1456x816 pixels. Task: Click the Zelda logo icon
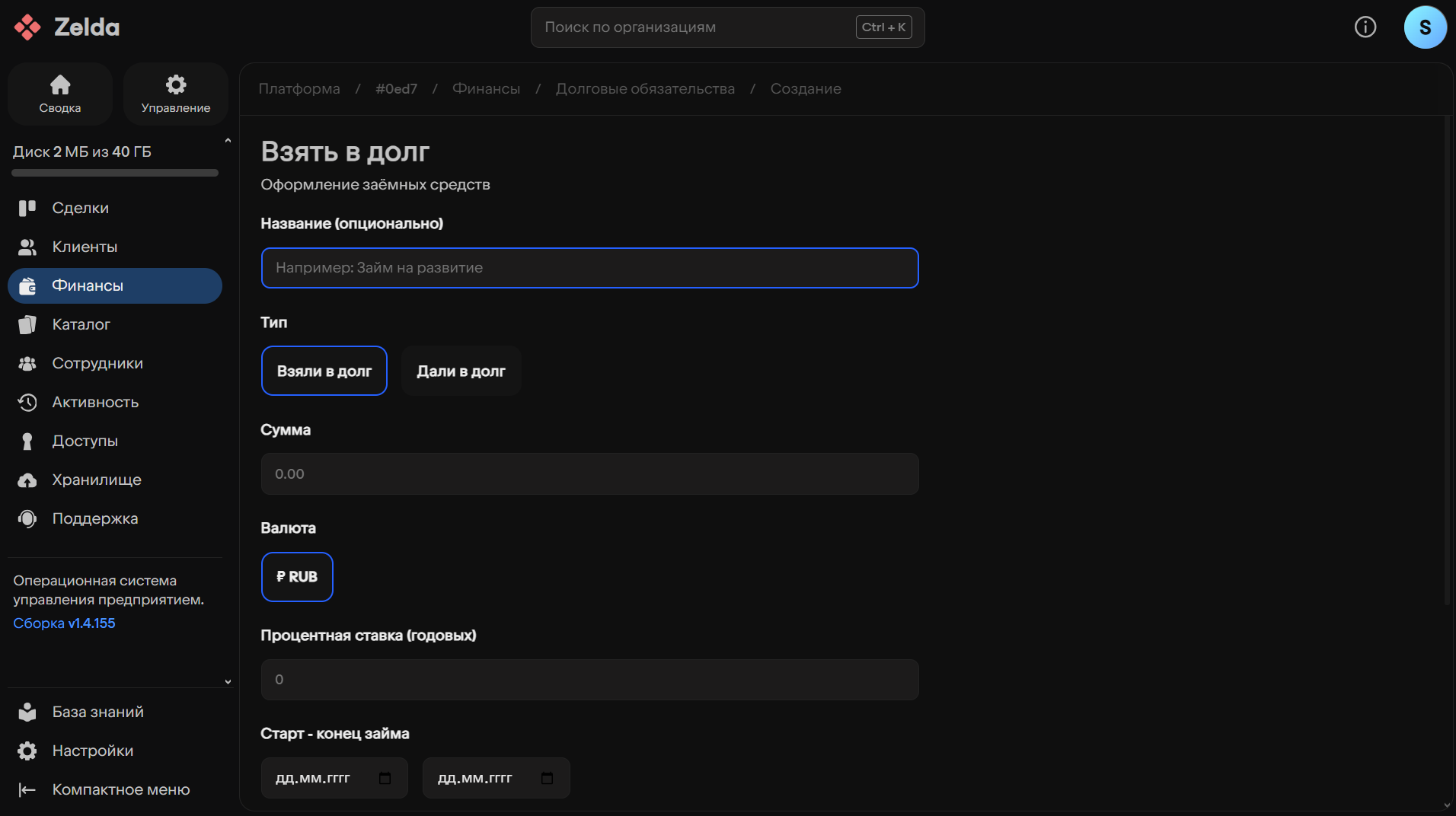click(x=27, y=27)
